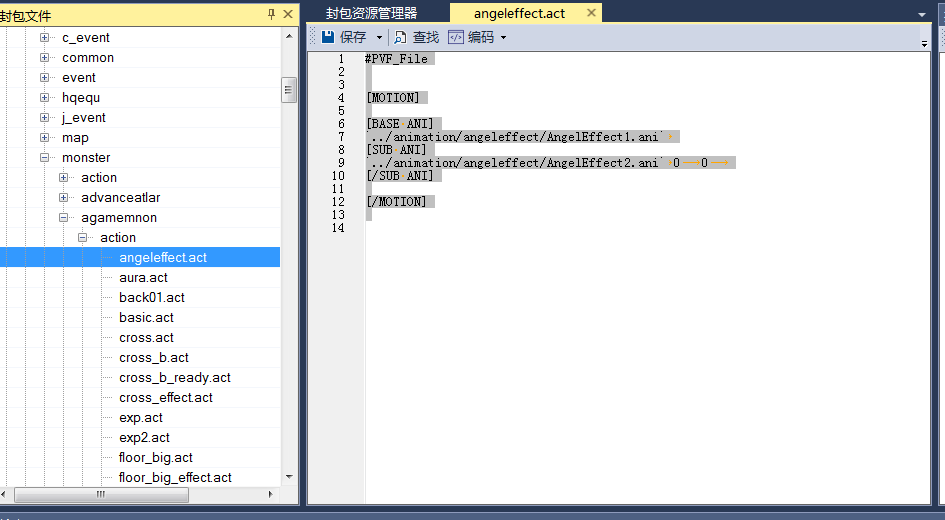Click the Find (查找) search icon
The height and width of the screenshot is (520, 945).
400,37
